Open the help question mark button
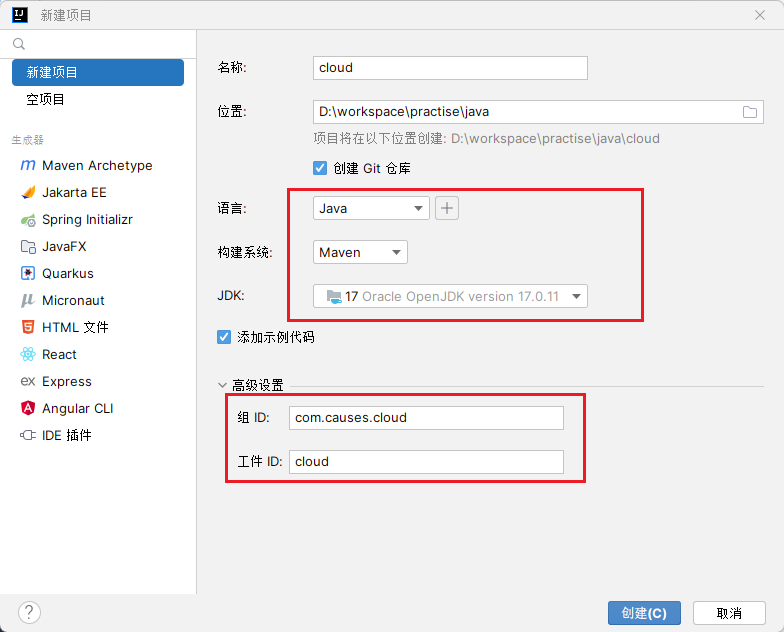Image resolution: width=784 pixels, height=632 pixels. [29, 612]
